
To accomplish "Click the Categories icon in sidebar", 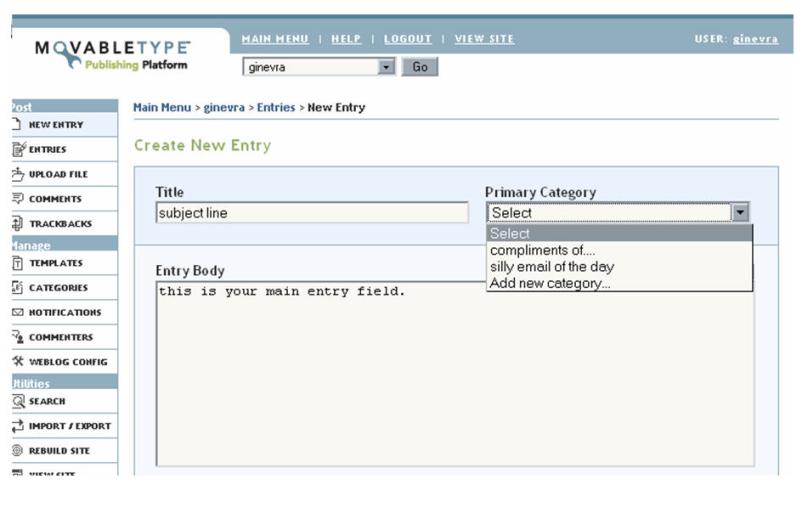I will 18,288.
